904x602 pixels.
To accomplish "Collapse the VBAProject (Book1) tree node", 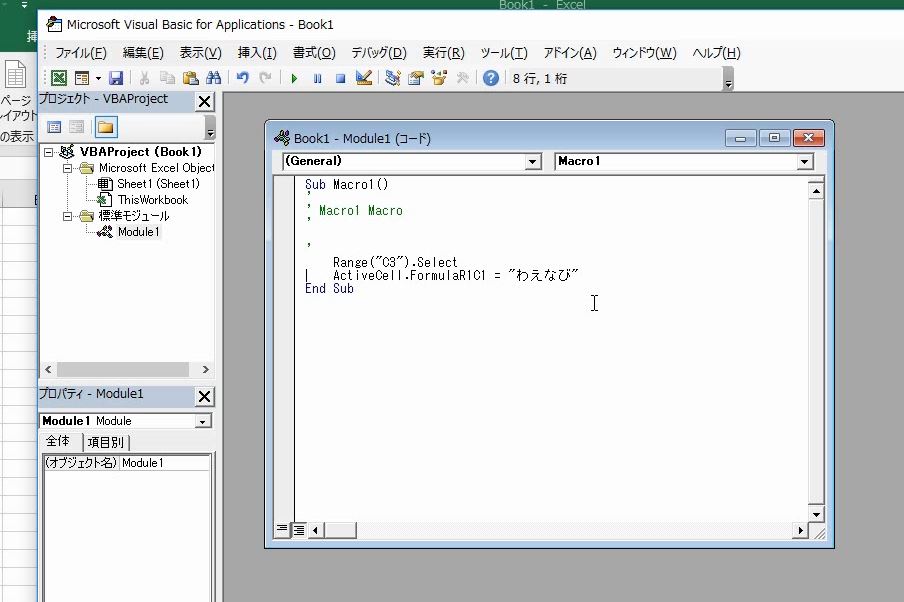I will click(48, 152).
